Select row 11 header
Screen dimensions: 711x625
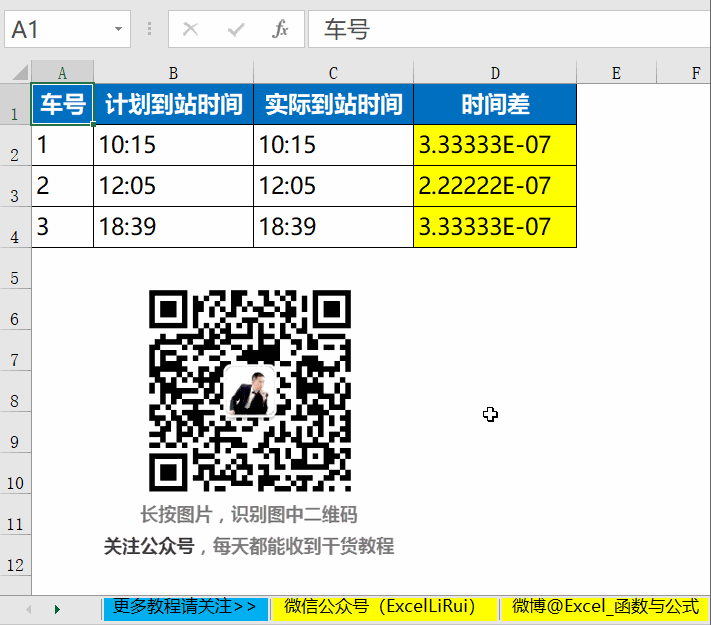[x=15, y=514]
